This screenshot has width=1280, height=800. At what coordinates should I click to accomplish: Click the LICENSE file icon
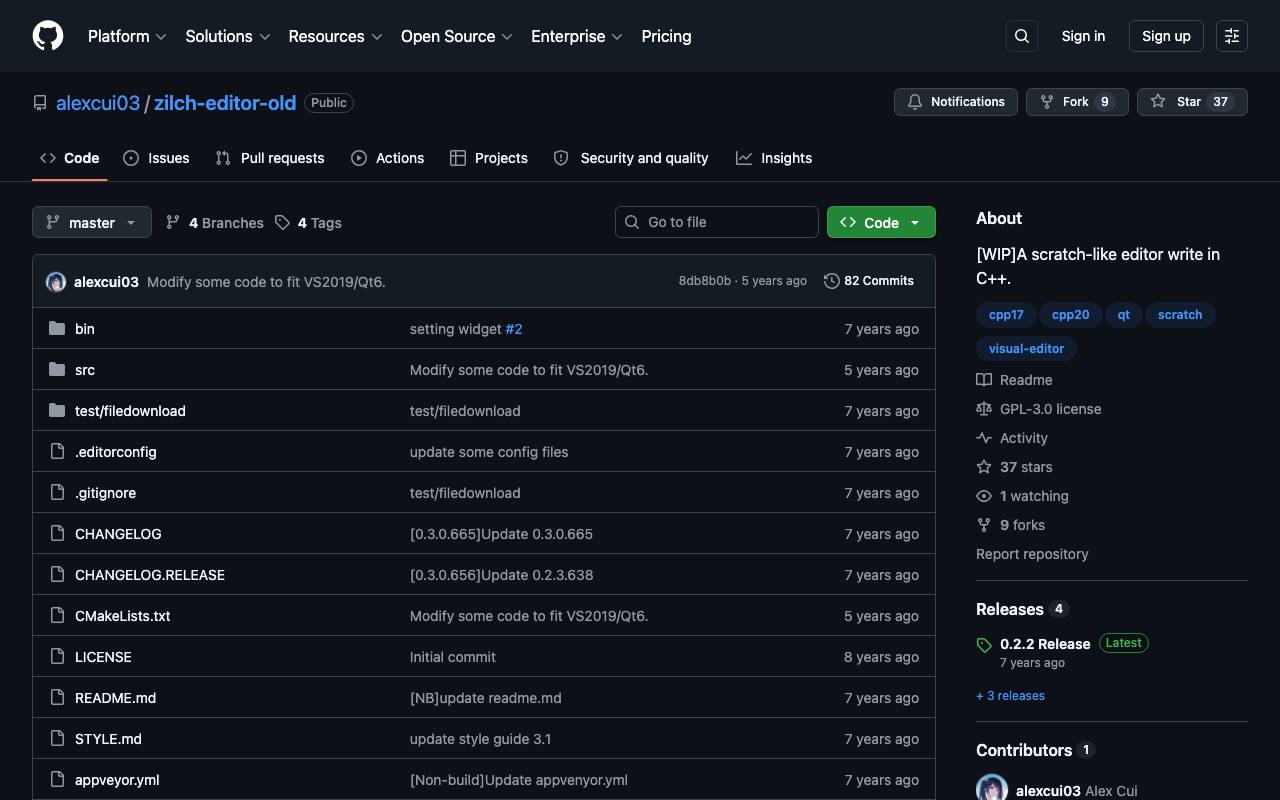(57, 657)
